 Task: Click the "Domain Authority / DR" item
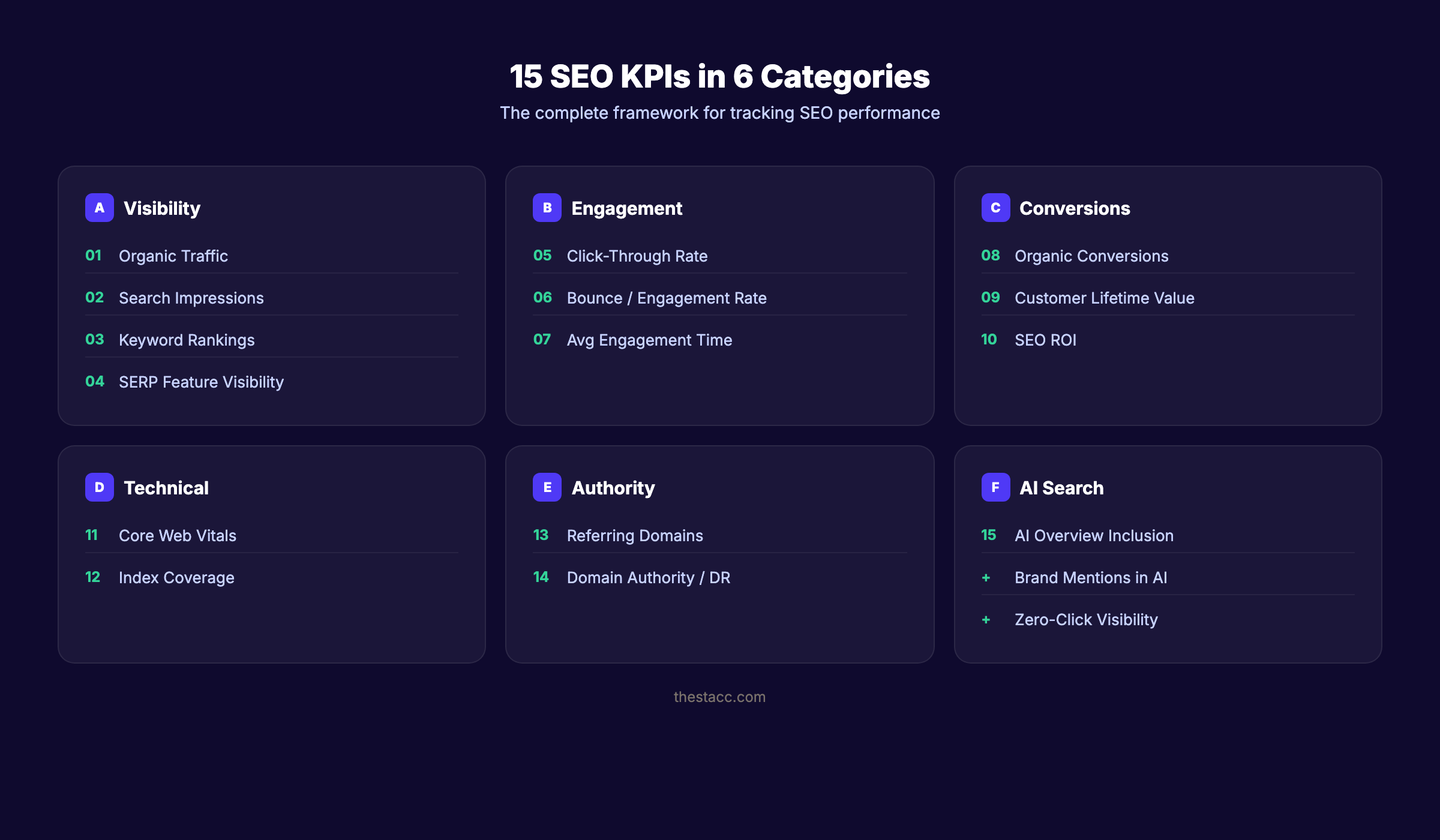(x=649, y=577)
